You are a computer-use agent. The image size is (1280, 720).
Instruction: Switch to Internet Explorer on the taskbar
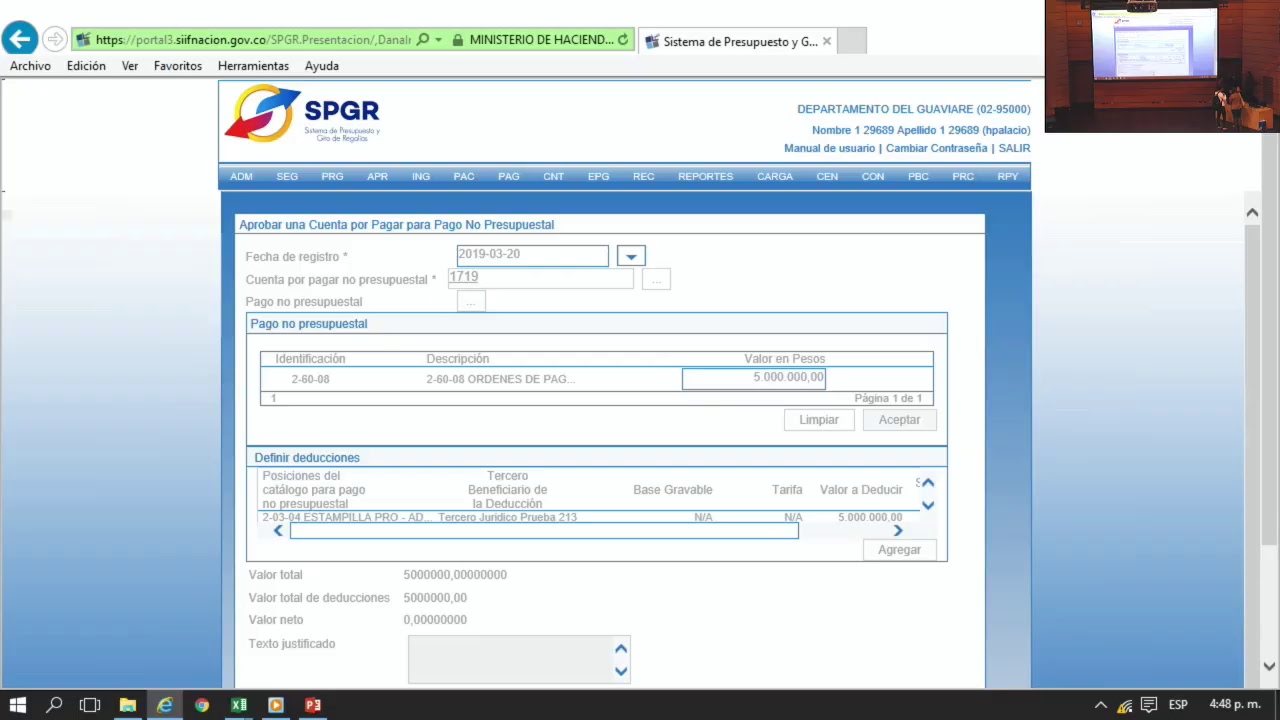pos(165,705)
